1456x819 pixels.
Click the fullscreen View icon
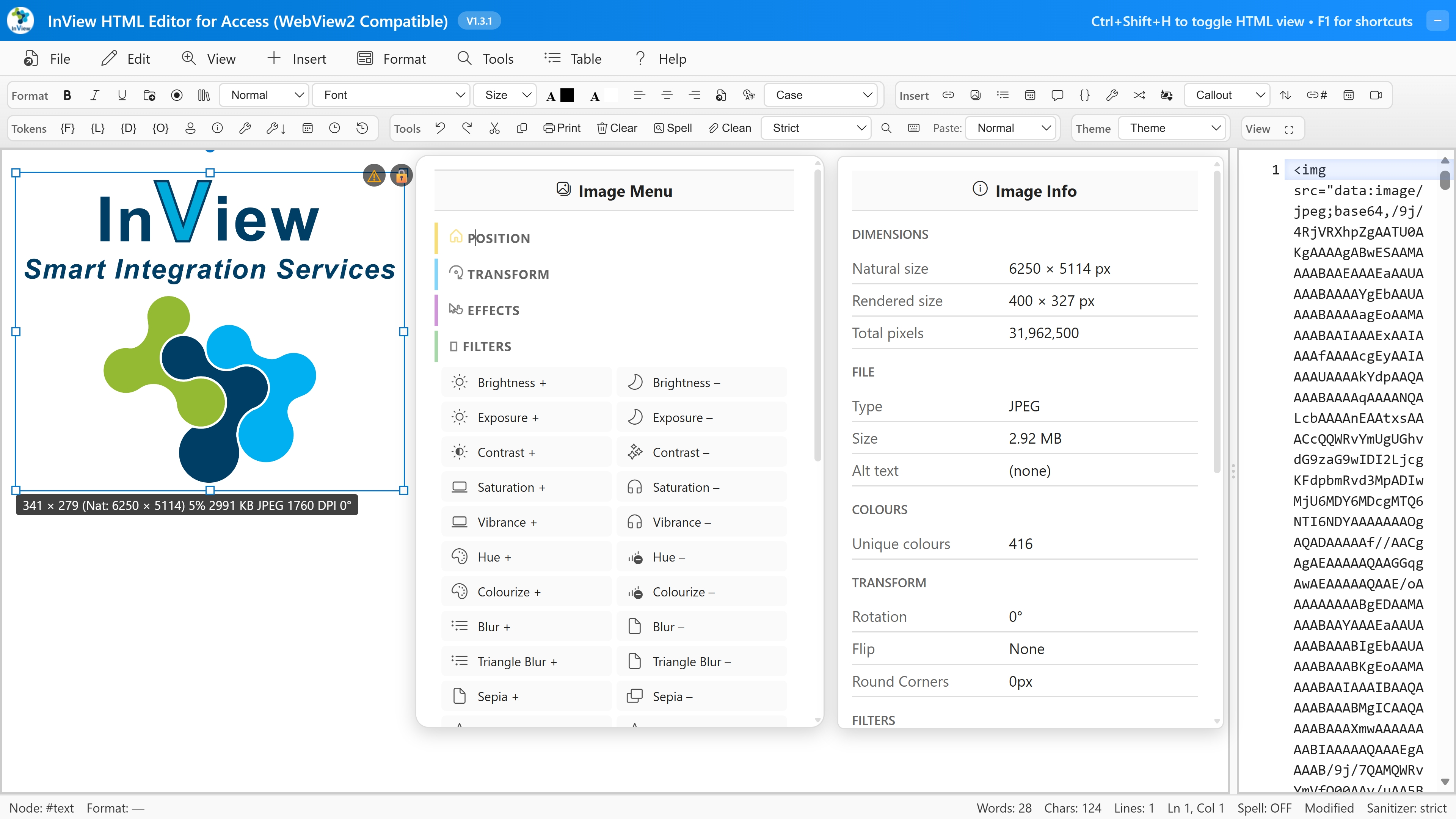tap(1289, 129)
